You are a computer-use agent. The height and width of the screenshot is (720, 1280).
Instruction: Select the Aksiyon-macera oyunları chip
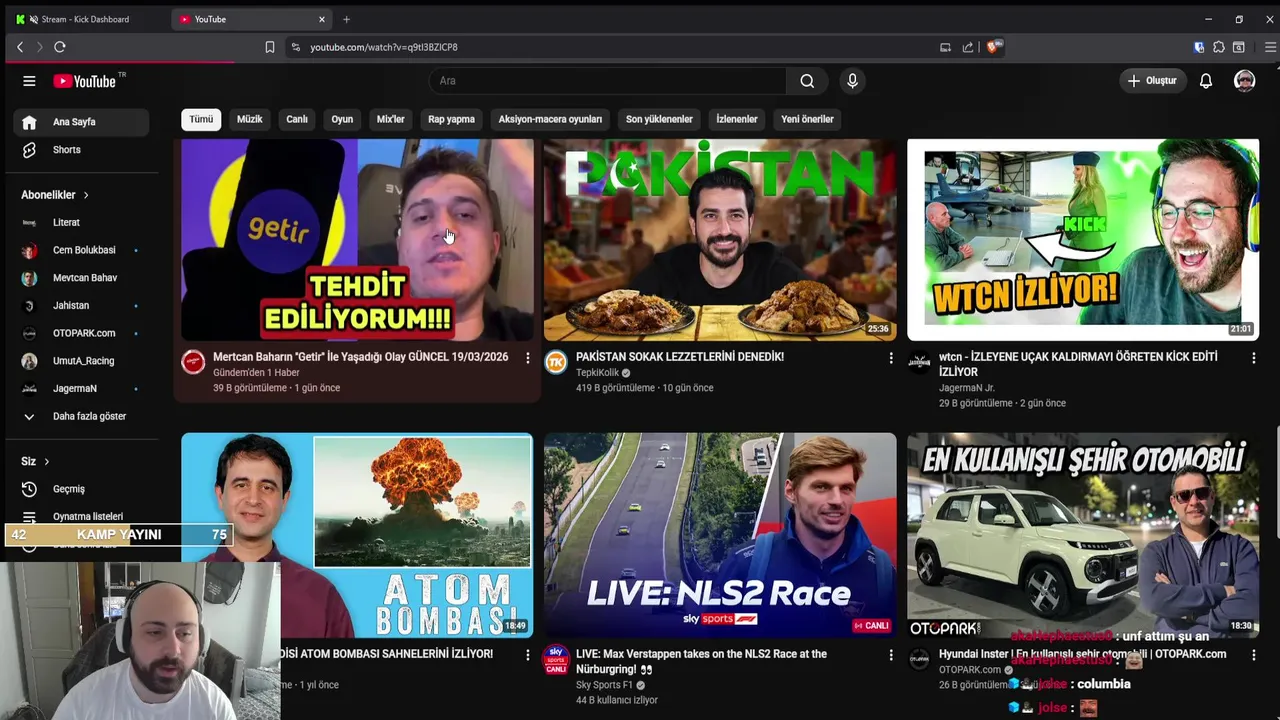pyautogui.click(x=550, y=119)
